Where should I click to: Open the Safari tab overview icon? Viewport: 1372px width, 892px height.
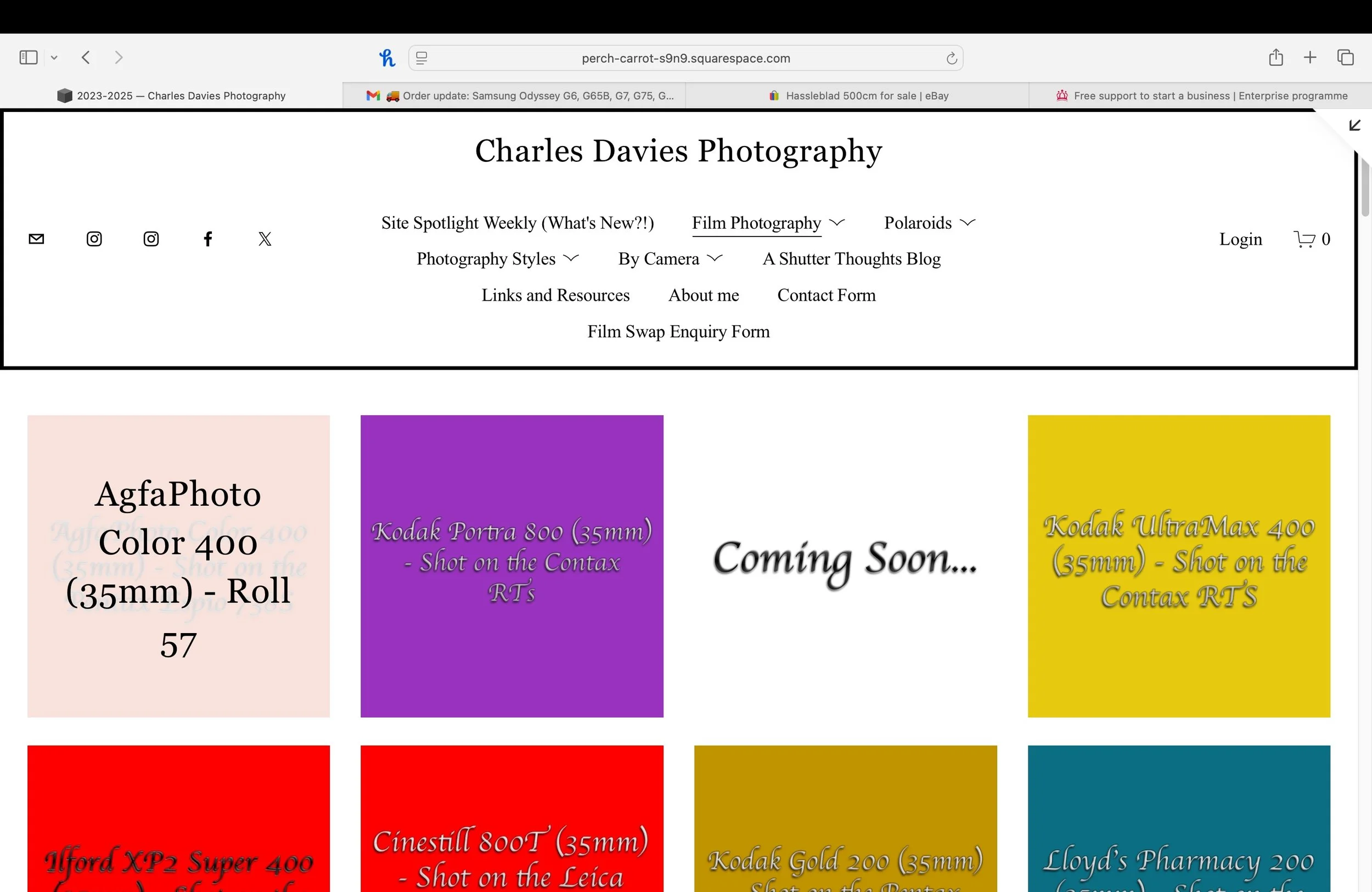[x=1345, y=58]
